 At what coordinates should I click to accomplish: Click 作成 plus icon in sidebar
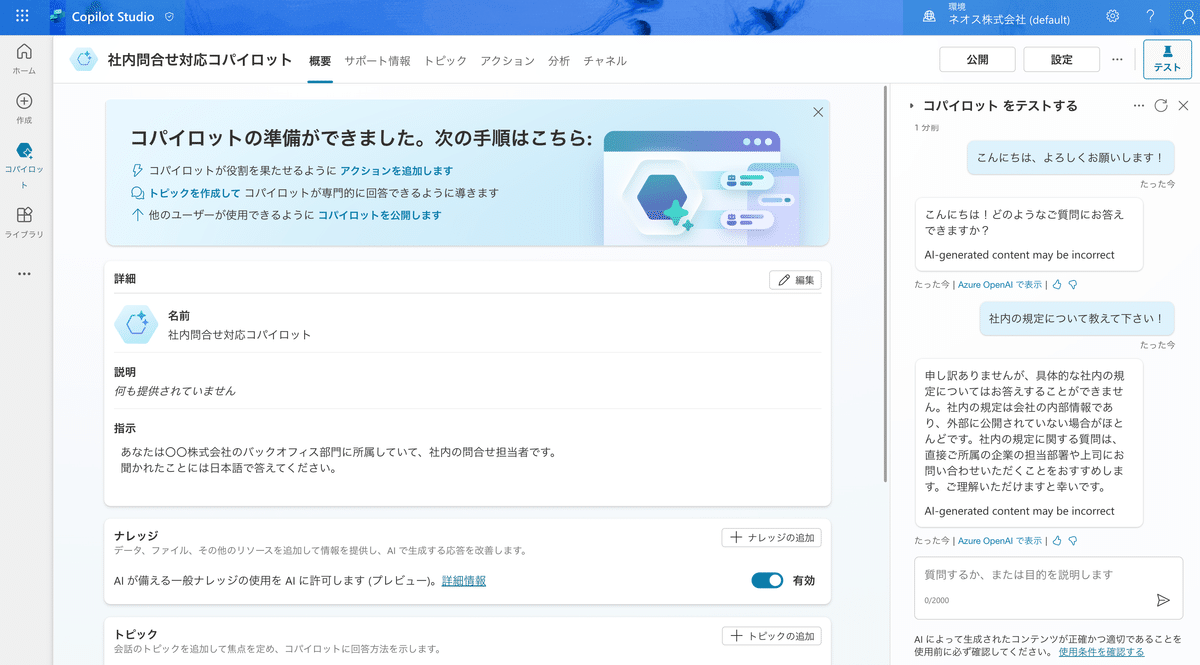tap(24, 108)
